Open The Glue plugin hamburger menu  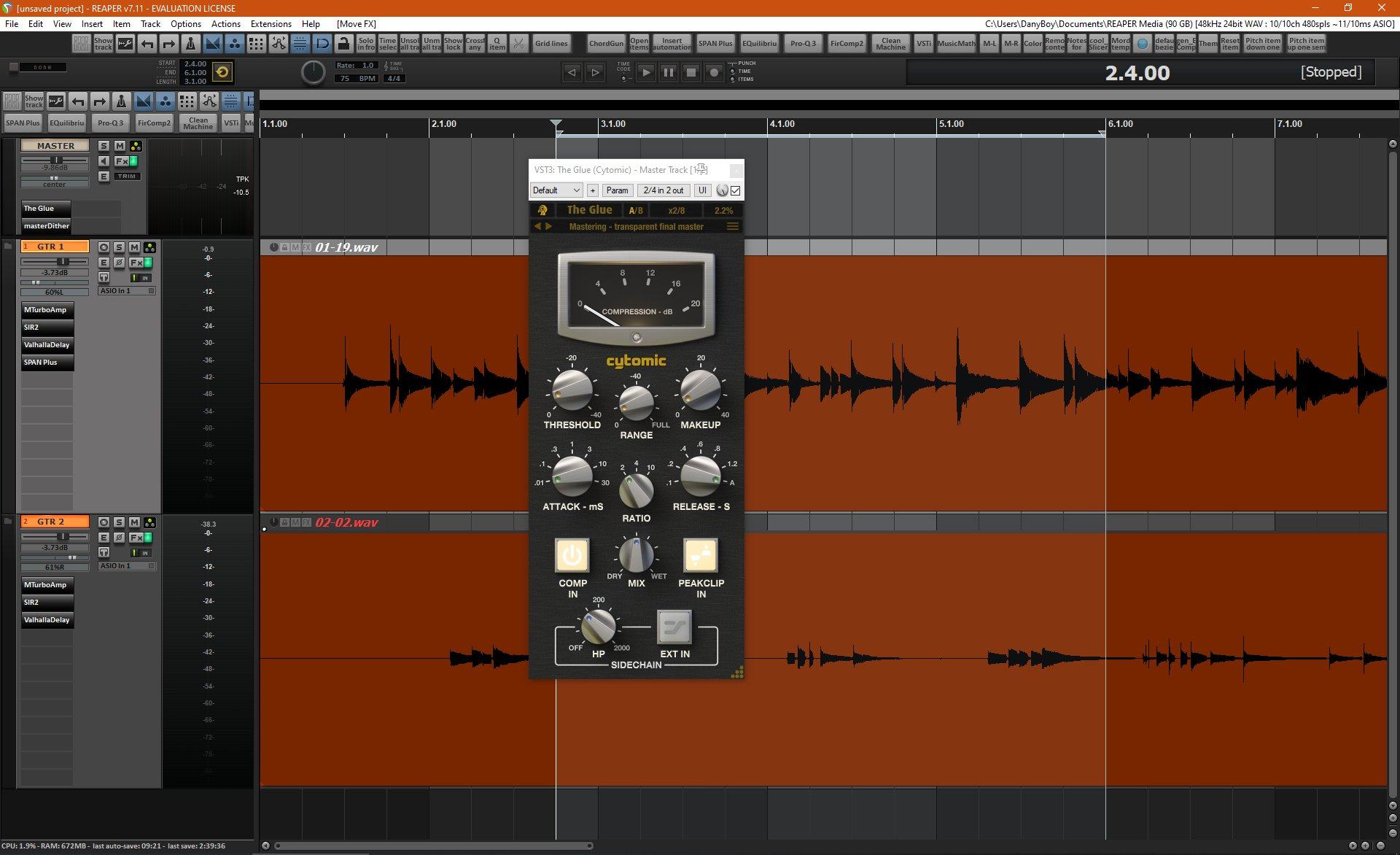pos(732,227)
